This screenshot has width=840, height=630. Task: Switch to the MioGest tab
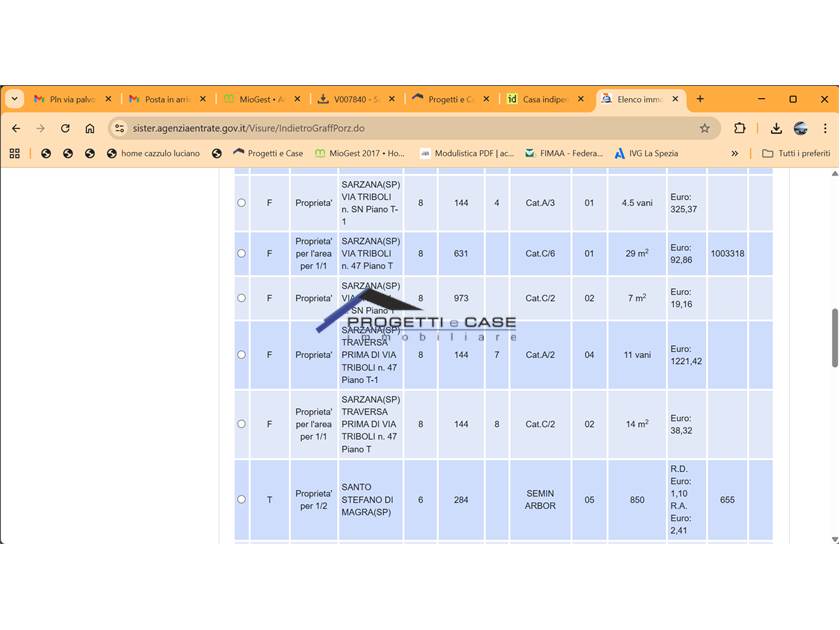coord(259,99)
